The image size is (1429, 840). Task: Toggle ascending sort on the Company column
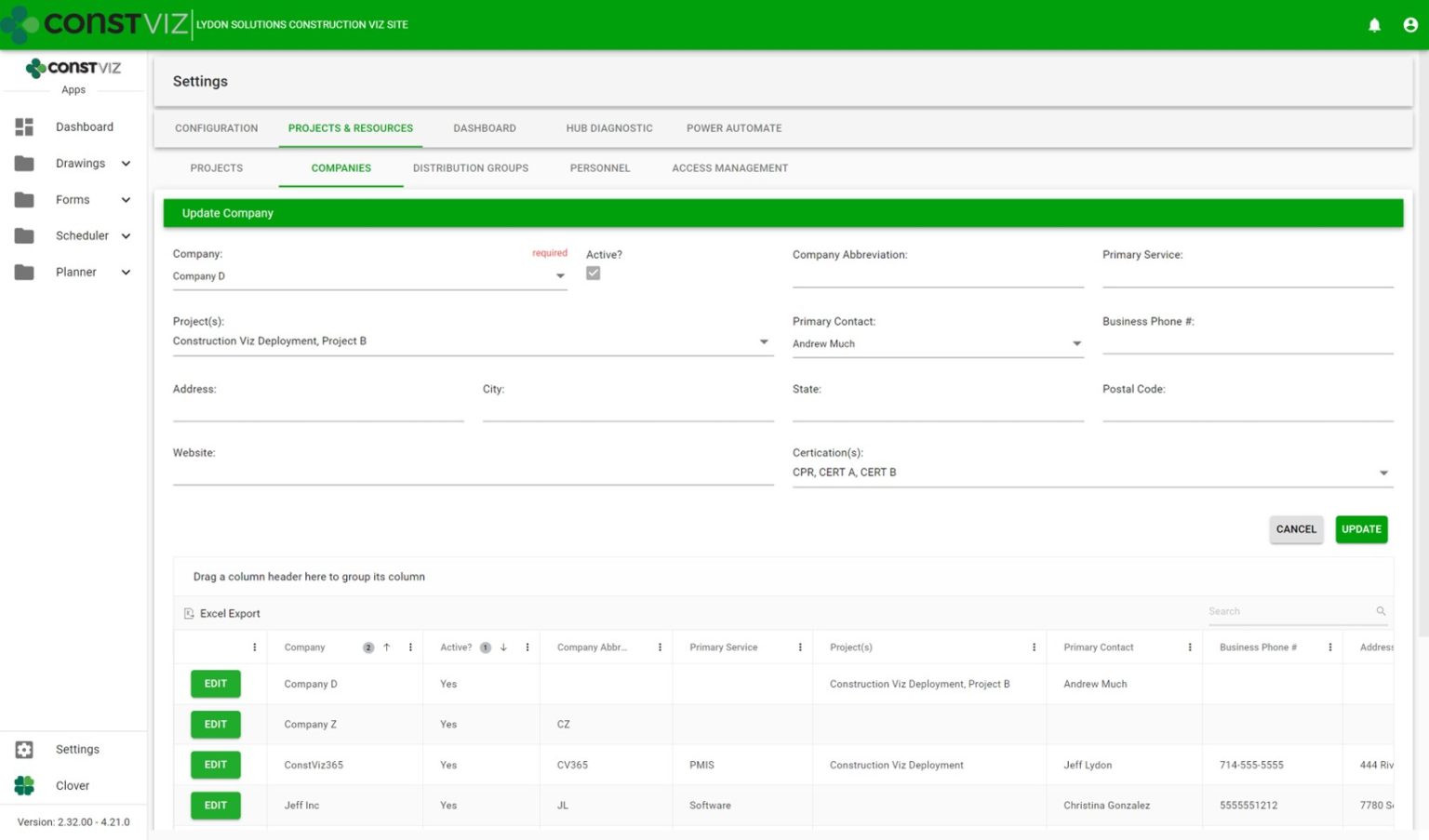(x=387, y=647)
